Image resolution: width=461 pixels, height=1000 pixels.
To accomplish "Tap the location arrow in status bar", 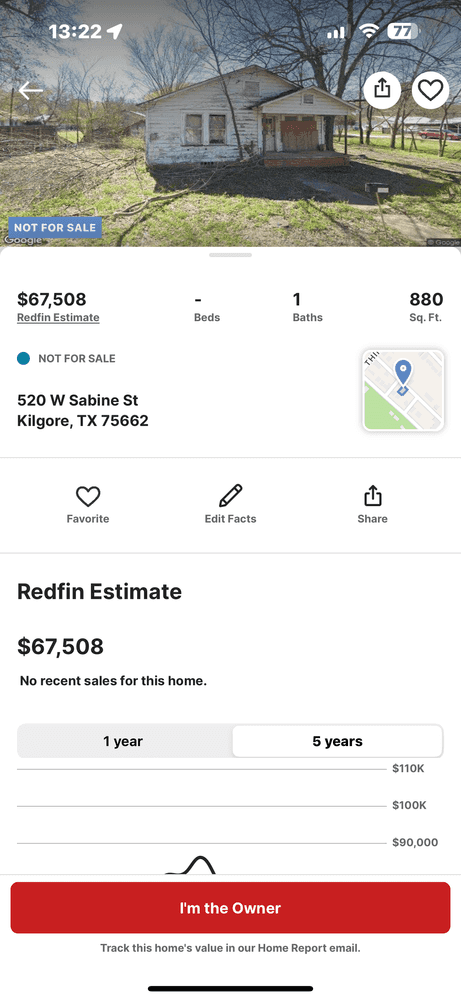I will pos(115,31).
